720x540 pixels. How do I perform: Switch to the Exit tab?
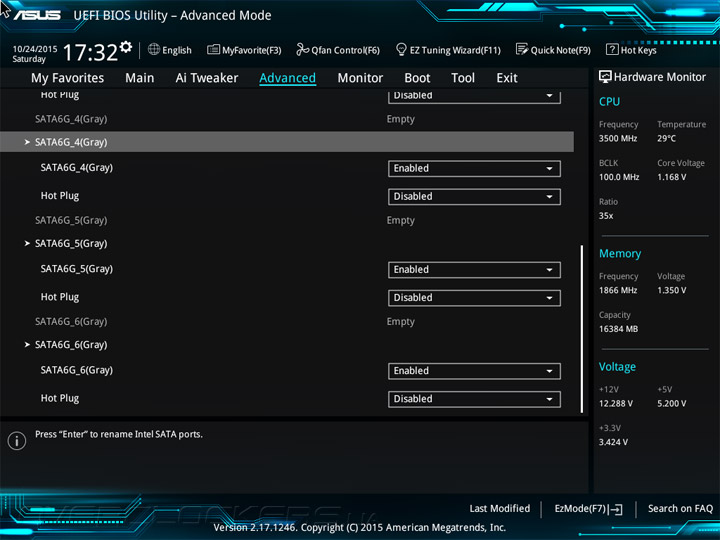coord(507,78)
